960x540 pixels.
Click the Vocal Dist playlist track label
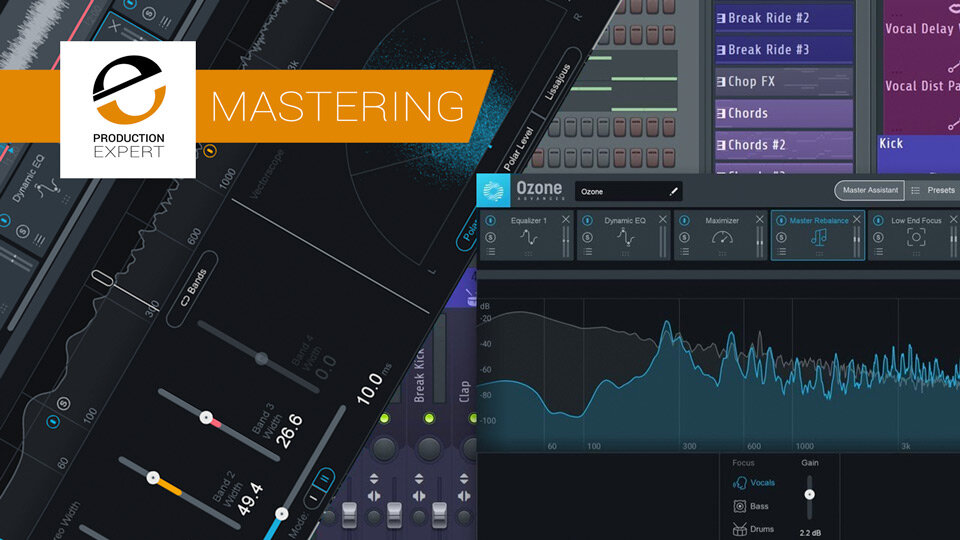921,86
